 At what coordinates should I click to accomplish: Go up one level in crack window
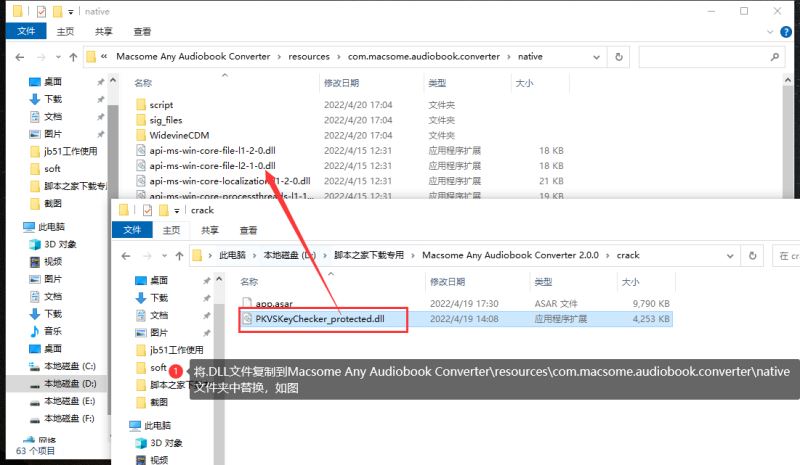tap(180, 256)
